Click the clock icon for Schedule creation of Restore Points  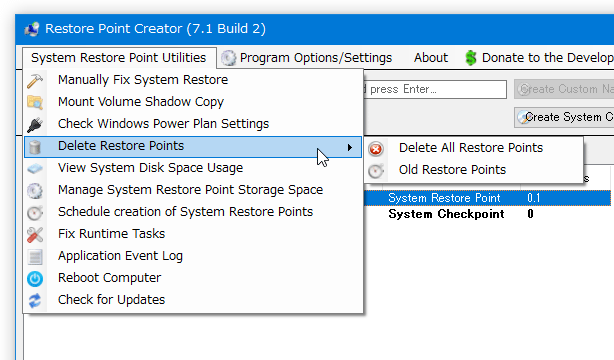pyautogui.click(x=35, y=213)
